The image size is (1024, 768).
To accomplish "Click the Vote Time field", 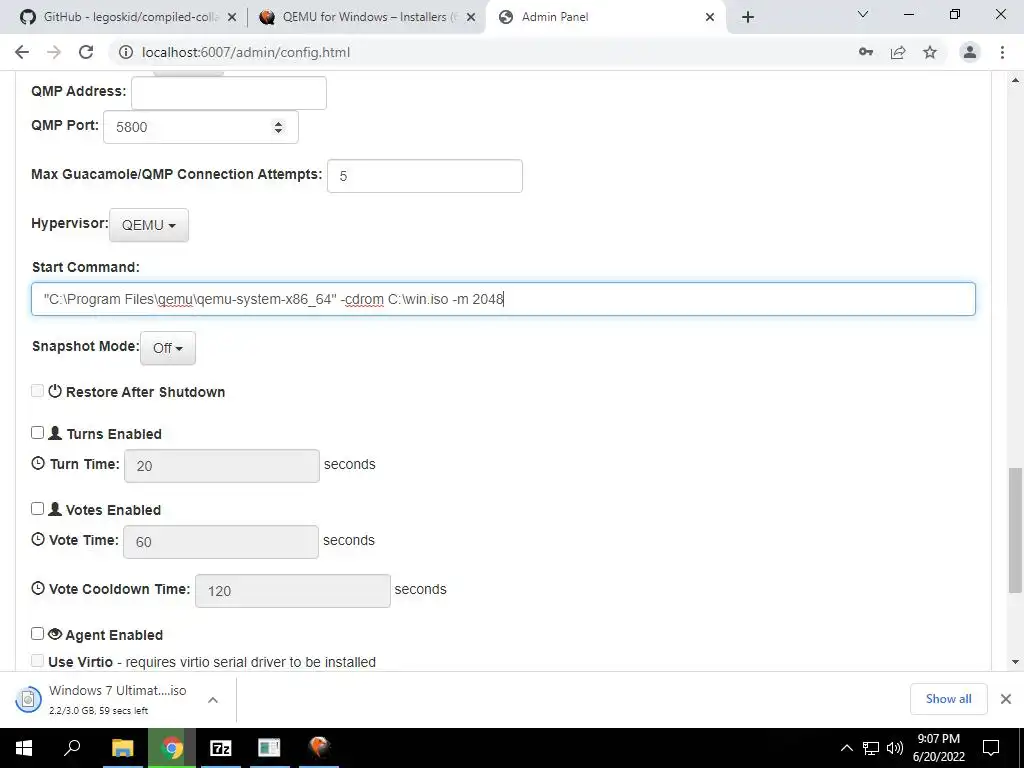I will click(x=221, y=541).
